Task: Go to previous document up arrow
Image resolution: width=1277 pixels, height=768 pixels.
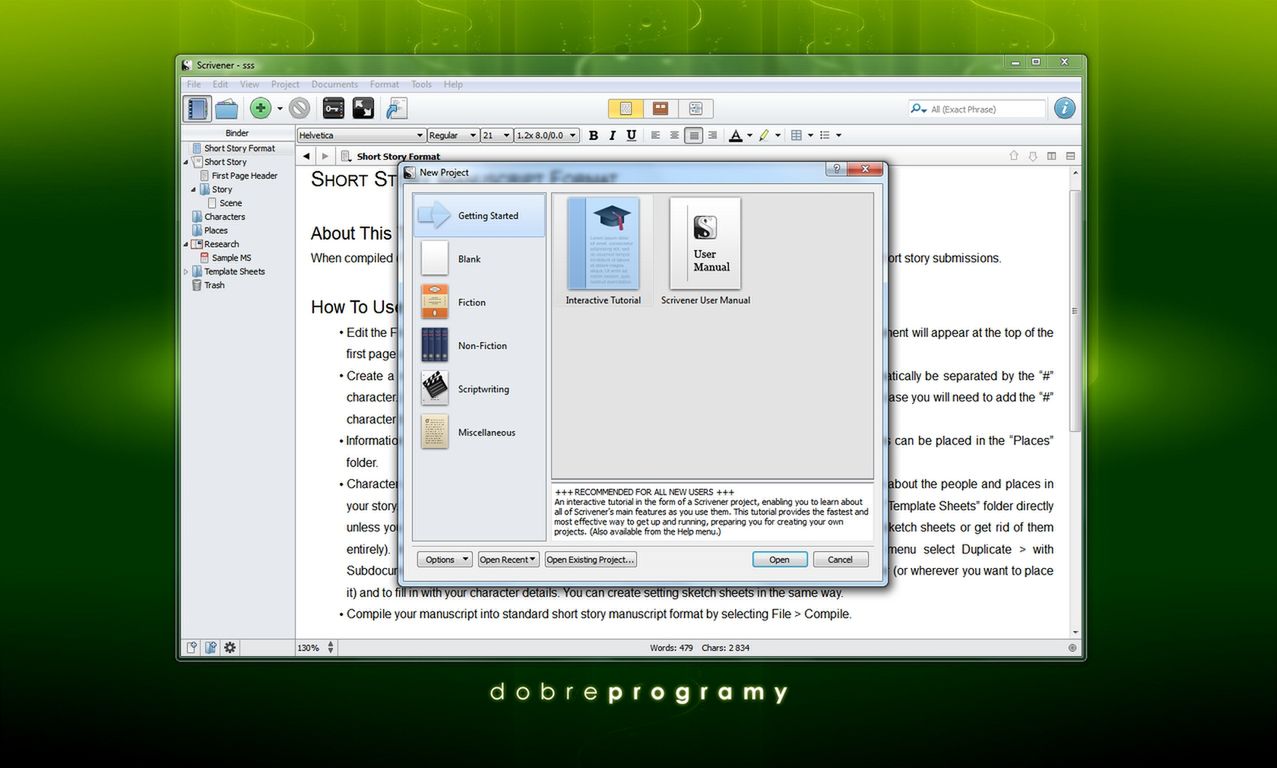Action: point(1013,156)
